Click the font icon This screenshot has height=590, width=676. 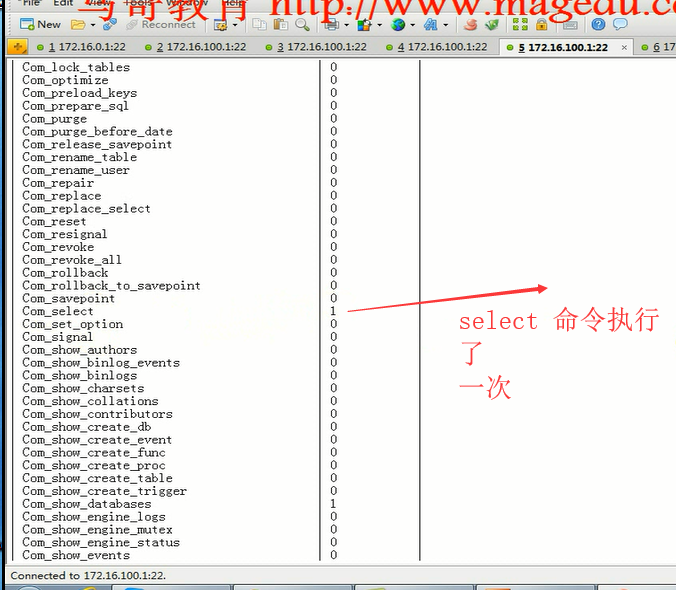click(431, 25)
